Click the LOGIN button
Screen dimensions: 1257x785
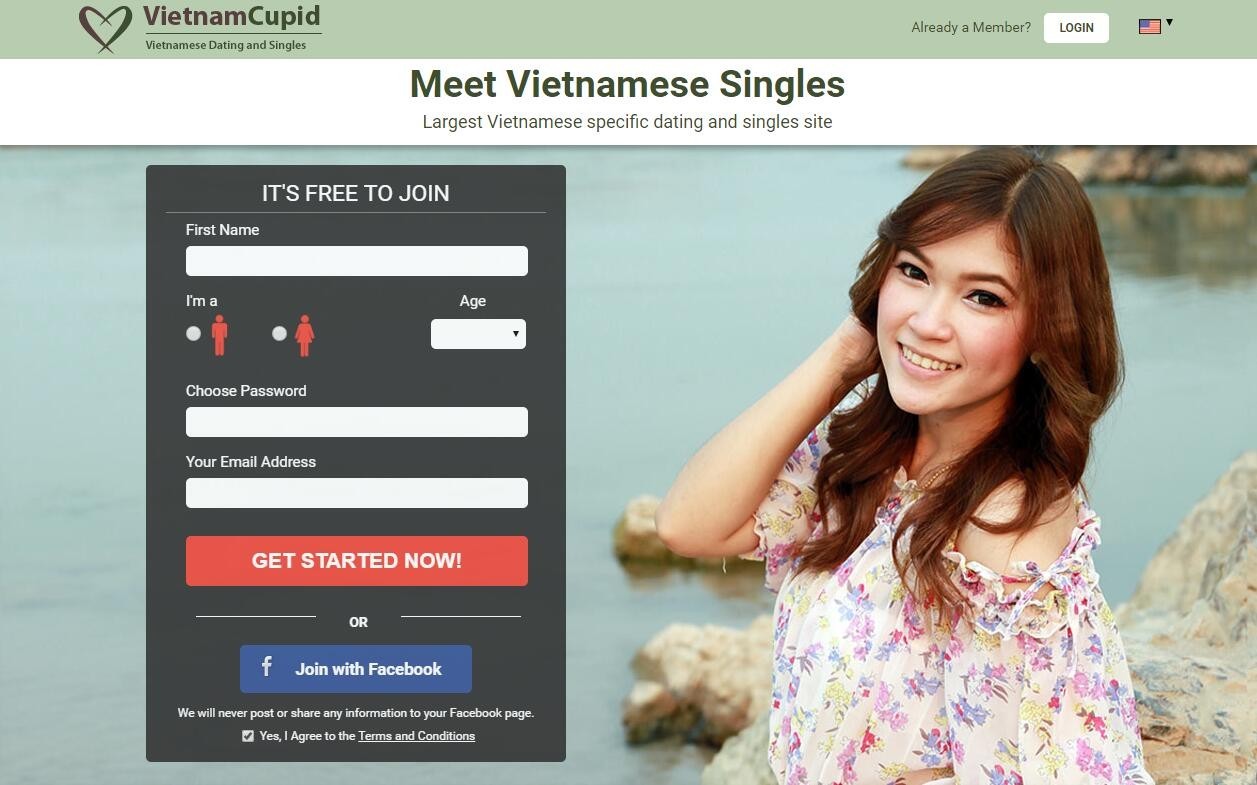(x=1076, y=28)
